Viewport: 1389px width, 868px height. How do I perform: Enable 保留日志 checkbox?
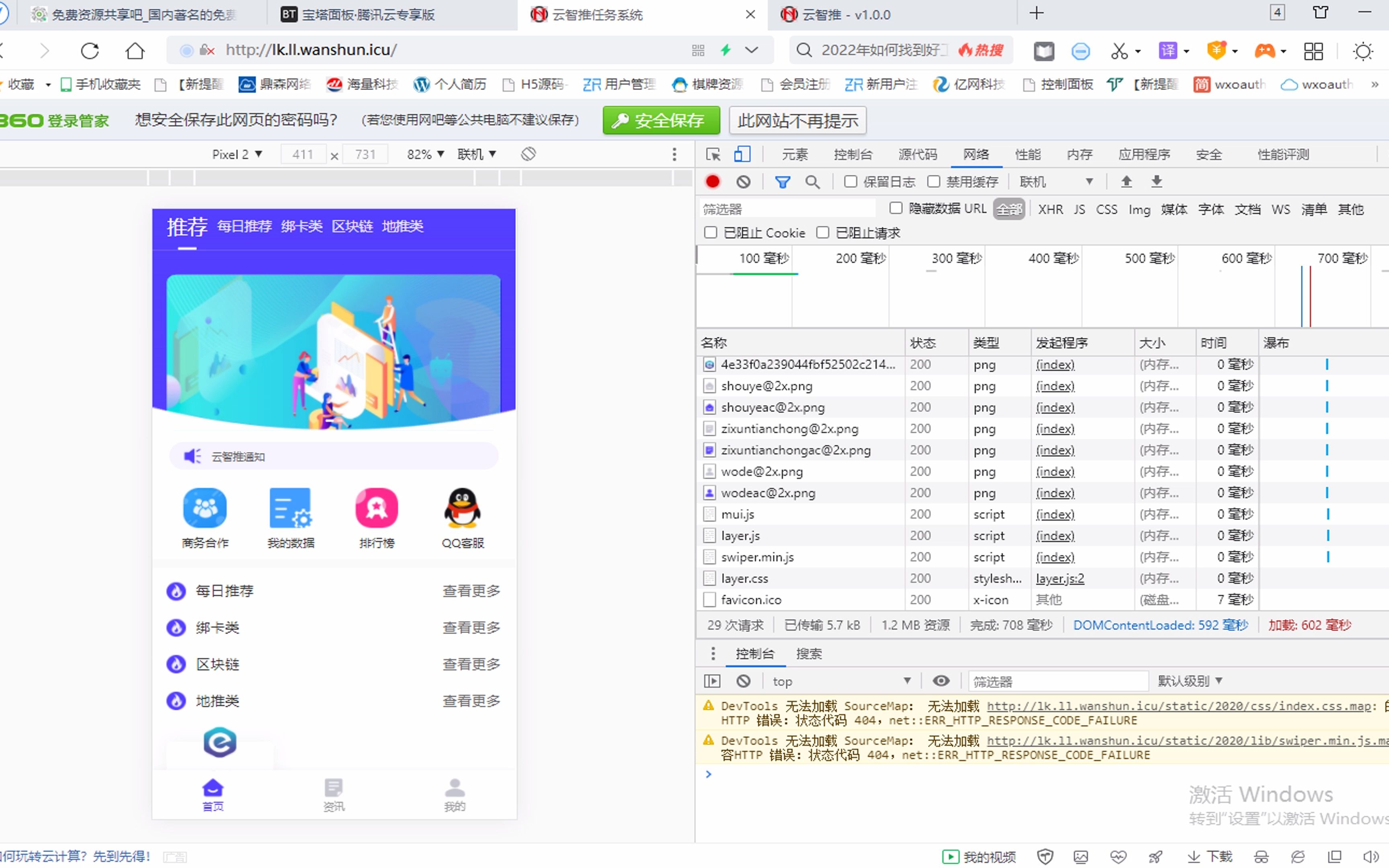(850, 182)
